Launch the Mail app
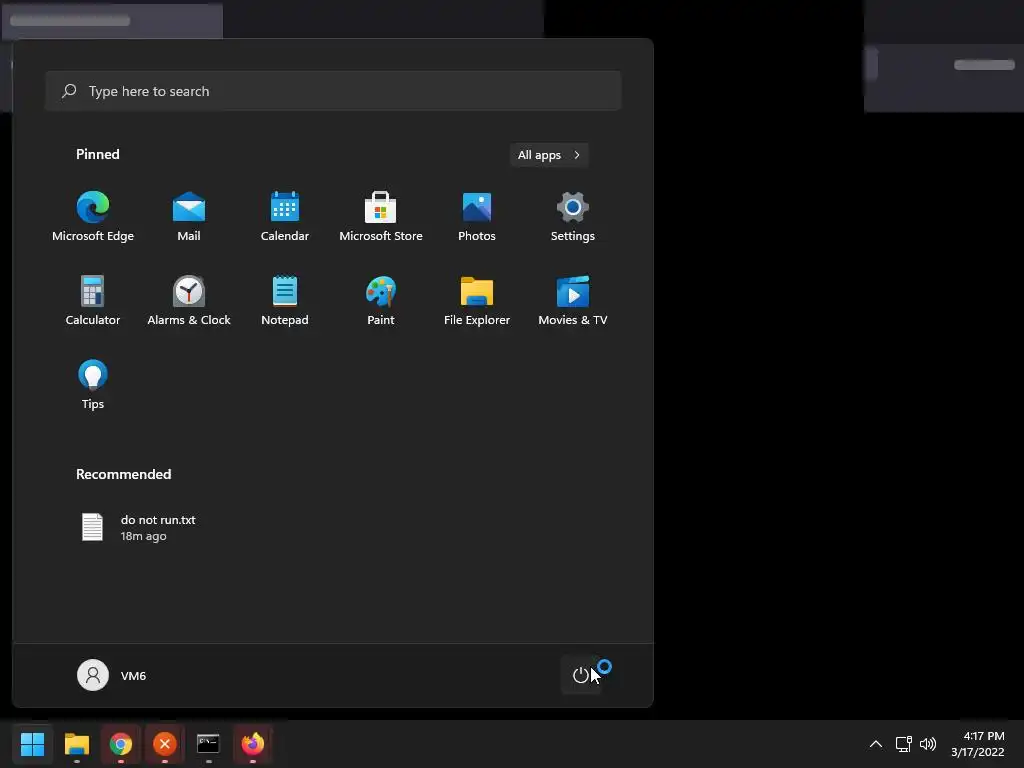Screen dimensions: 1024x768 [189, 217]
